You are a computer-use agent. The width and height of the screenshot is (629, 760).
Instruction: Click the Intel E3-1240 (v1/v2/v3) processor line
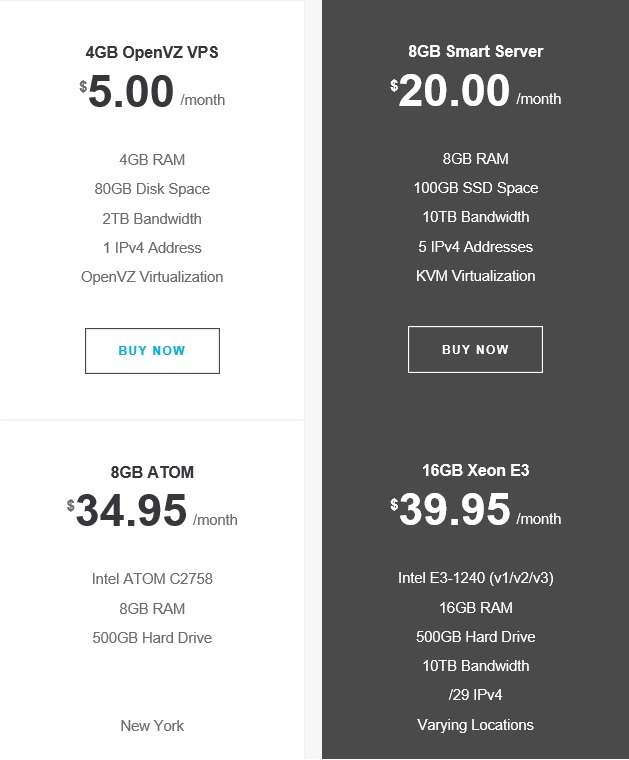[475, 578]
